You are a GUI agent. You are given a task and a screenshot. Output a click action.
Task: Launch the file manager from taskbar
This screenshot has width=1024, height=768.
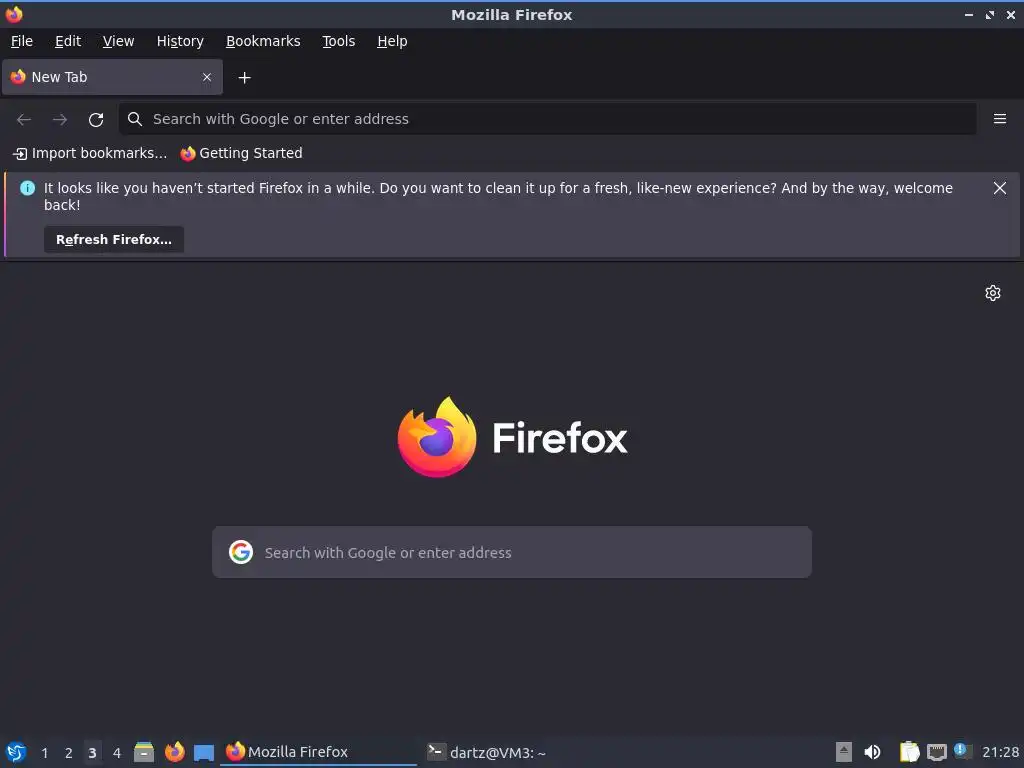[x=144, y=752]
